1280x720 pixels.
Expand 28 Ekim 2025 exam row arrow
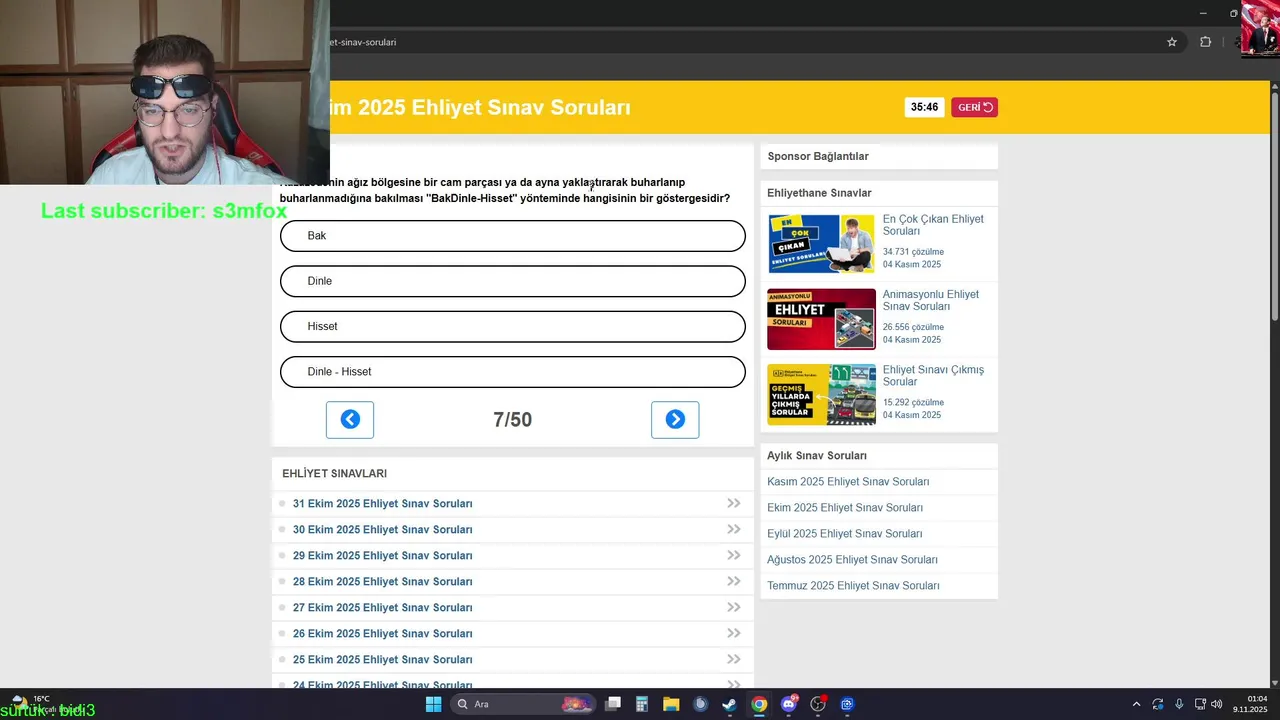click(x=734, y=582)
